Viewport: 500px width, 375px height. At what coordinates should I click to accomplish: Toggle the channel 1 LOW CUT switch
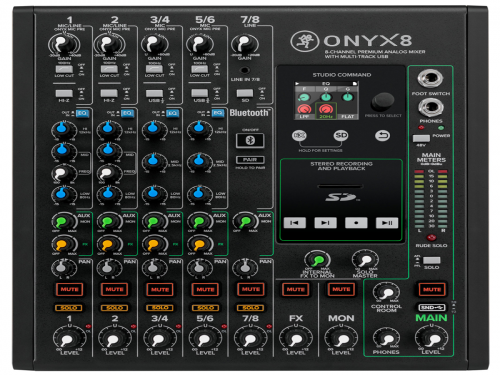point(64,69)
